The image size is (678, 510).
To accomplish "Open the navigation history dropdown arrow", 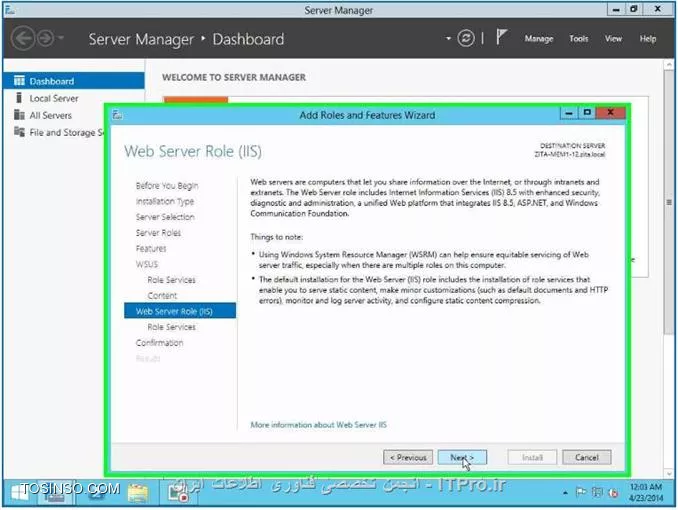I will tap(61, 38).
